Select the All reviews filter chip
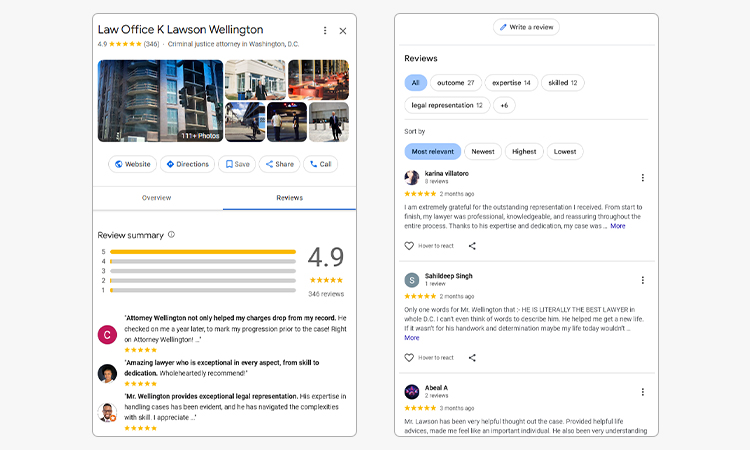750x450 pixels. 416,83
